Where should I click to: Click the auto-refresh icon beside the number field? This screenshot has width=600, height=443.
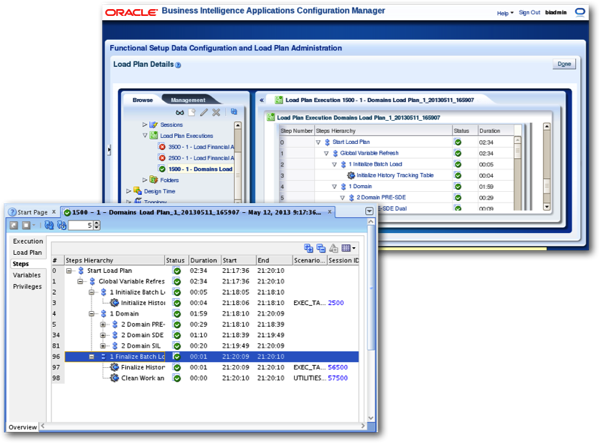[62, 225]
